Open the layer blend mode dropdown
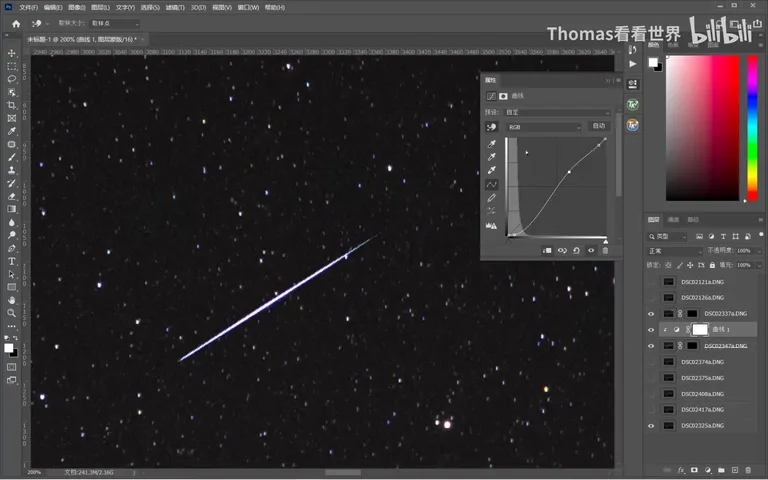The image size is (768, 480). [x=675, y=251]
